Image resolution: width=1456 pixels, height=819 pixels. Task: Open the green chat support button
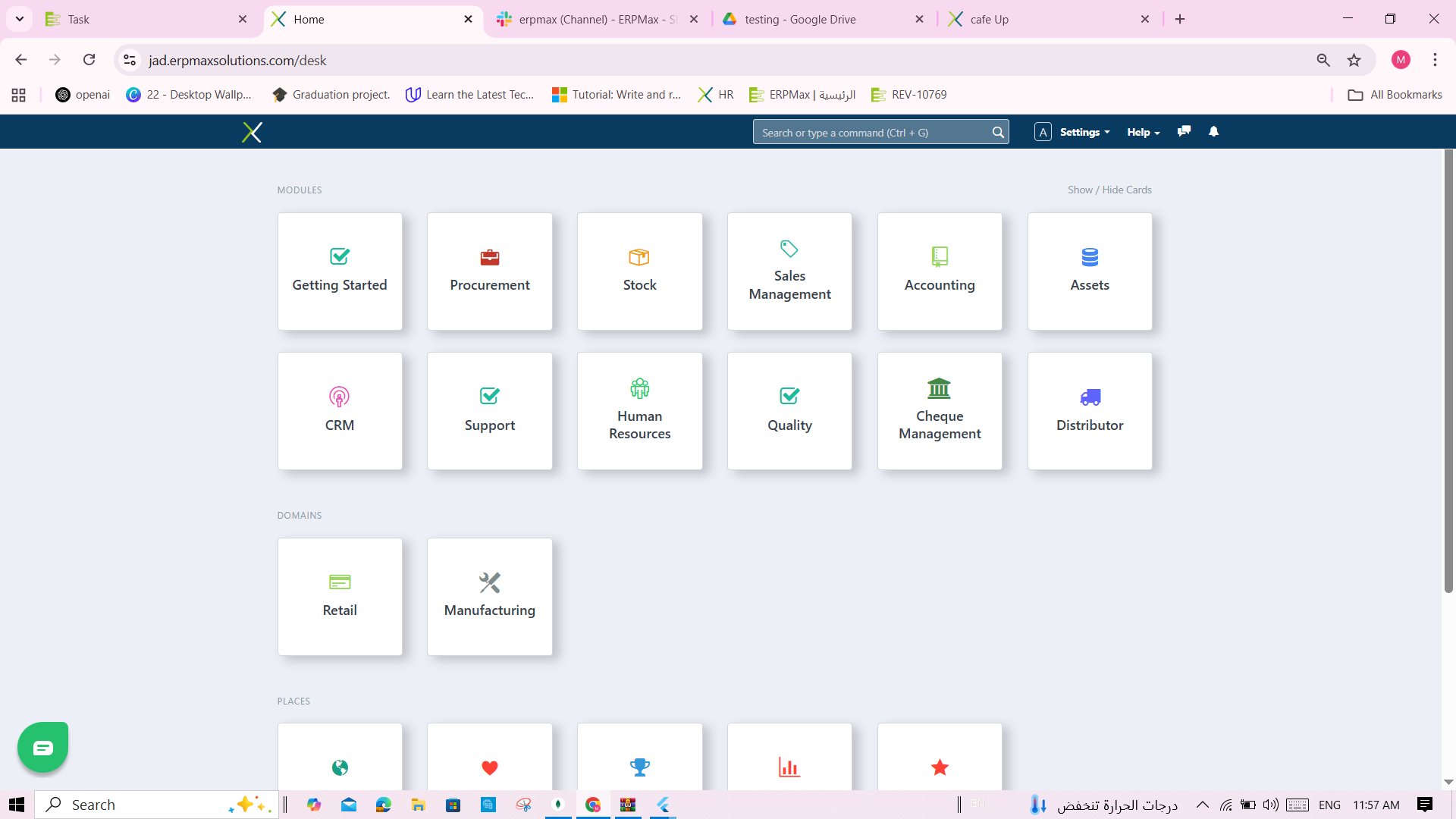tap(43, 748)
